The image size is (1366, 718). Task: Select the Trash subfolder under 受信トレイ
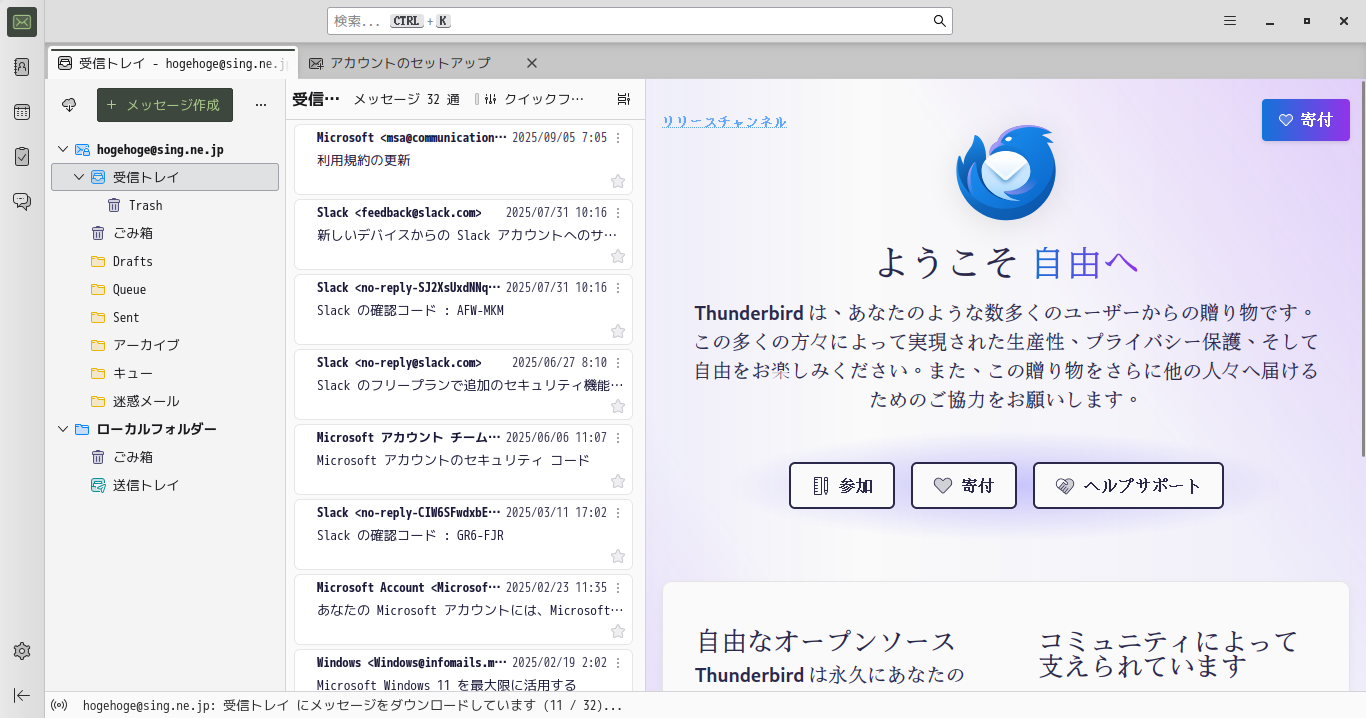(x=166, y=205)
